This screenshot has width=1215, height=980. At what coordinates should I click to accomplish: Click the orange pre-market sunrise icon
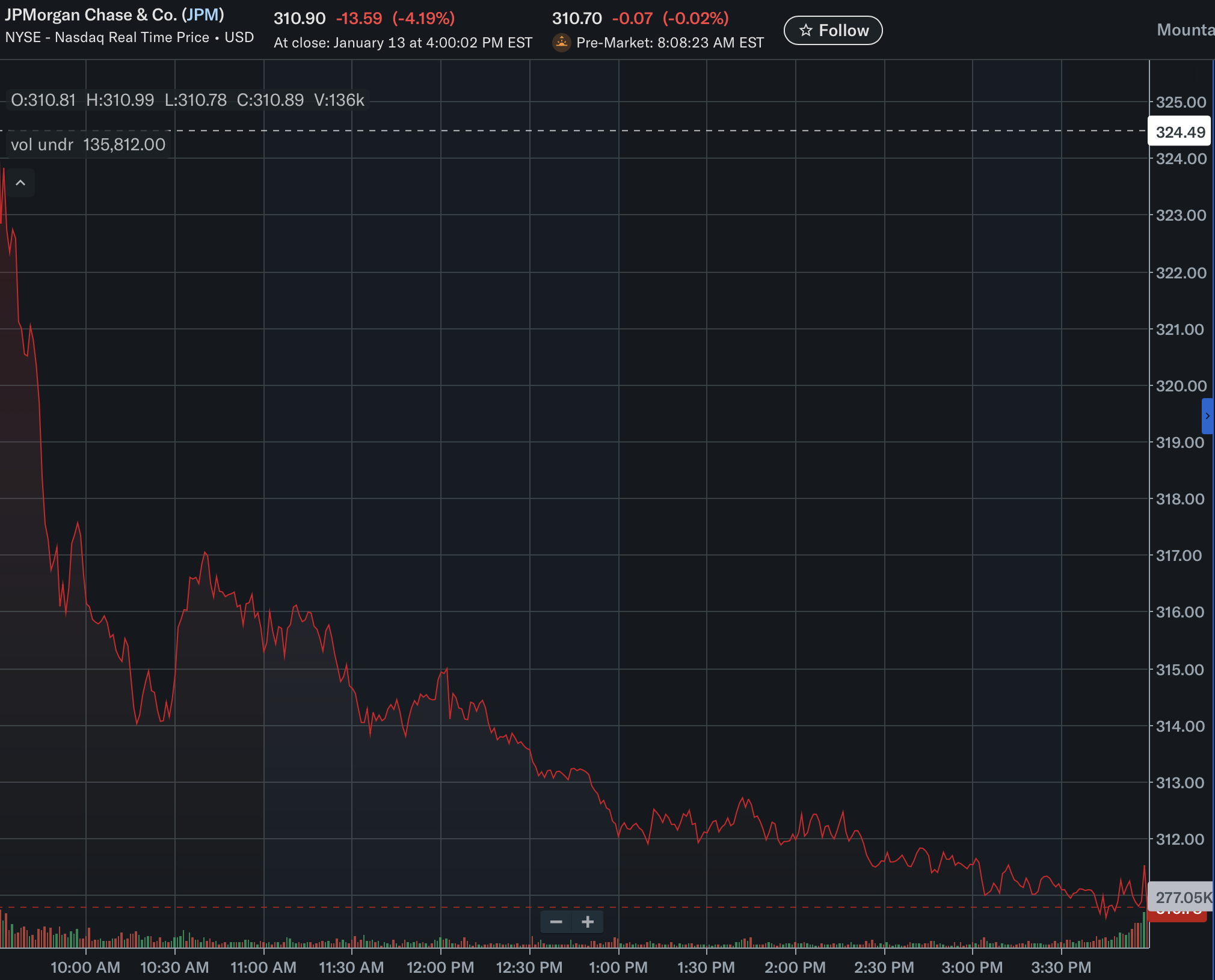561,43
